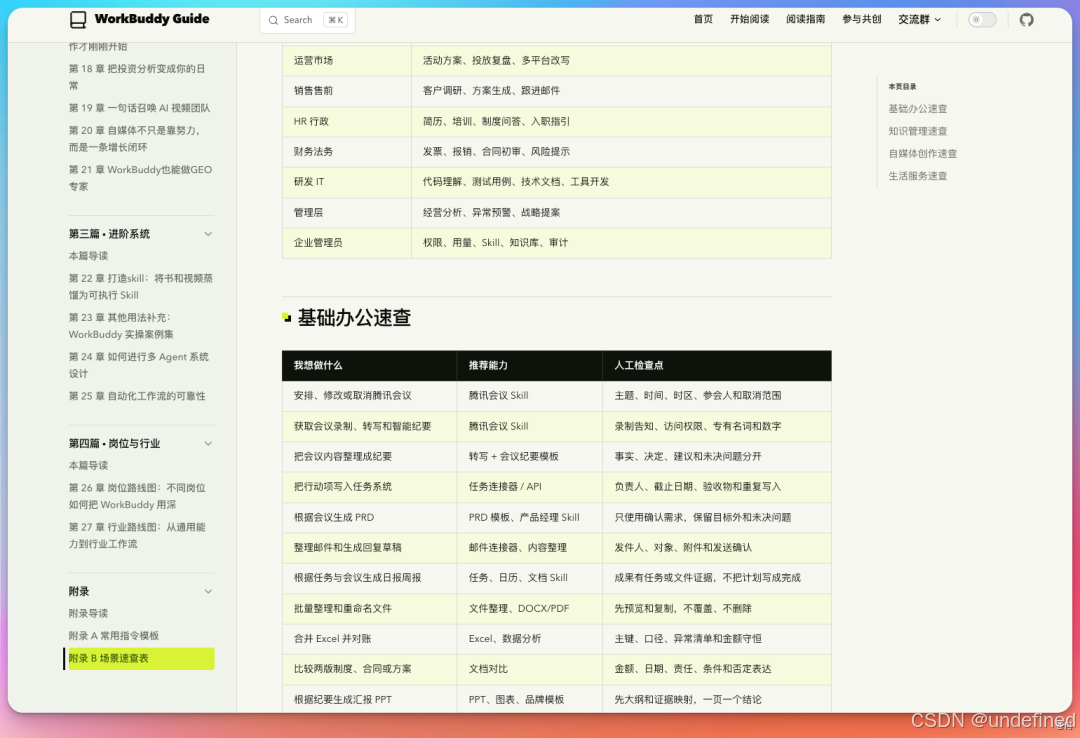Open 第 26 章 岗位路线图 chapter
1080x738 pixels.
coord(137,496)
